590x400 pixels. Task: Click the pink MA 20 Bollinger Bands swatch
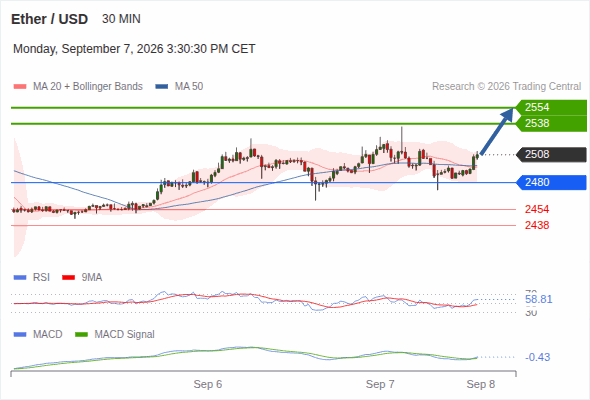tap(20, 87)
